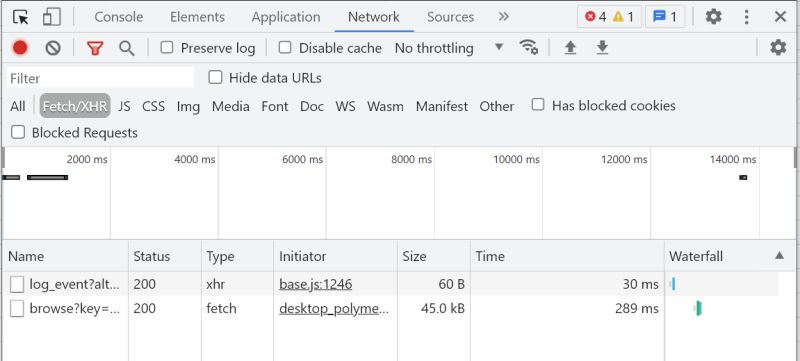800x361 pixels.
Task: Filter requests by Doc
Action: click(312, 106)
